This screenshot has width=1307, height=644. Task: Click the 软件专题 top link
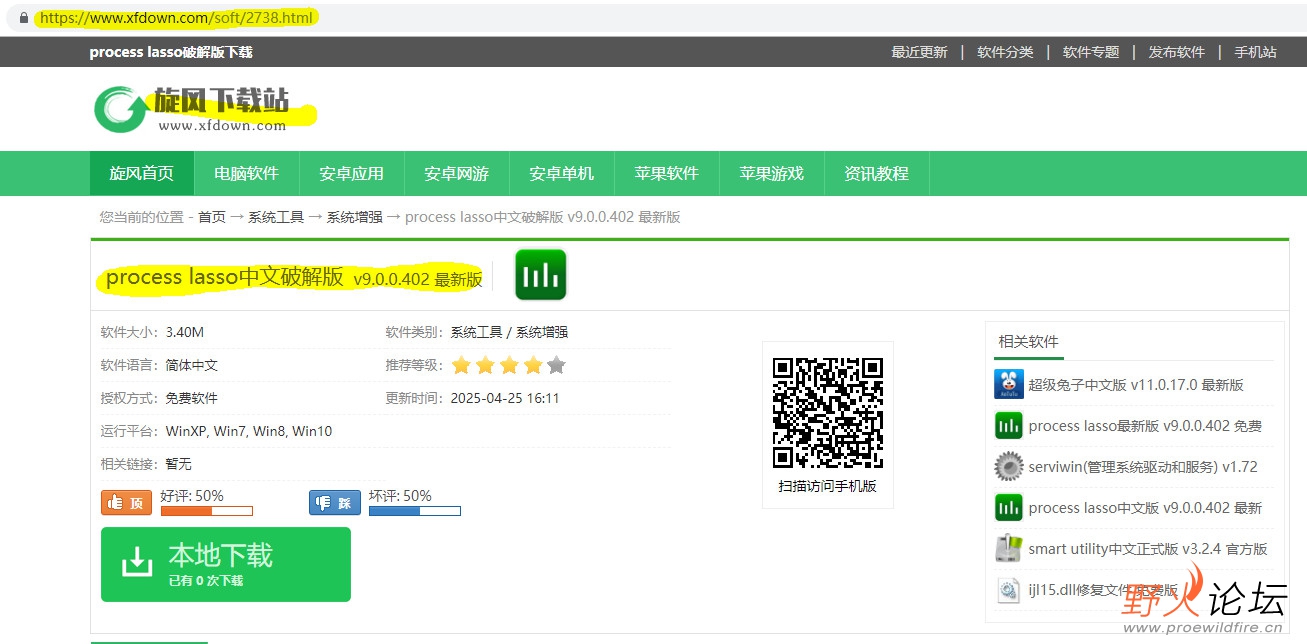coord(1091,52)
